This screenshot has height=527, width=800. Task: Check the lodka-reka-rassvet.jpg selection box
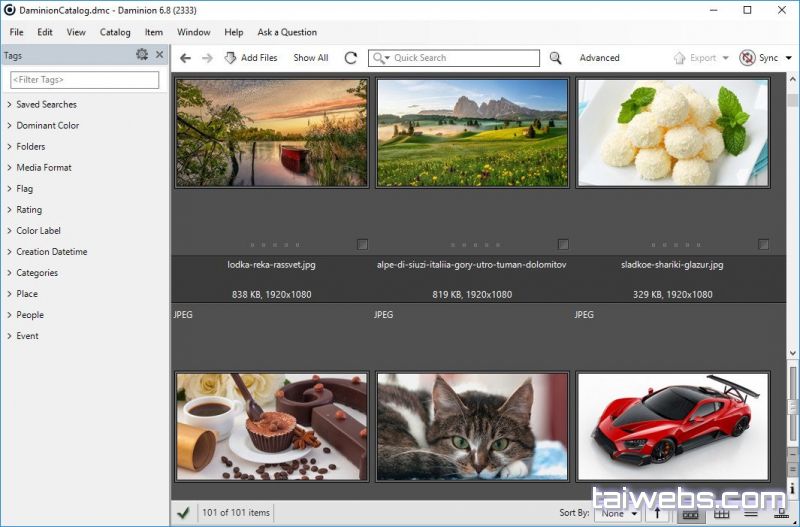[362, 244]
